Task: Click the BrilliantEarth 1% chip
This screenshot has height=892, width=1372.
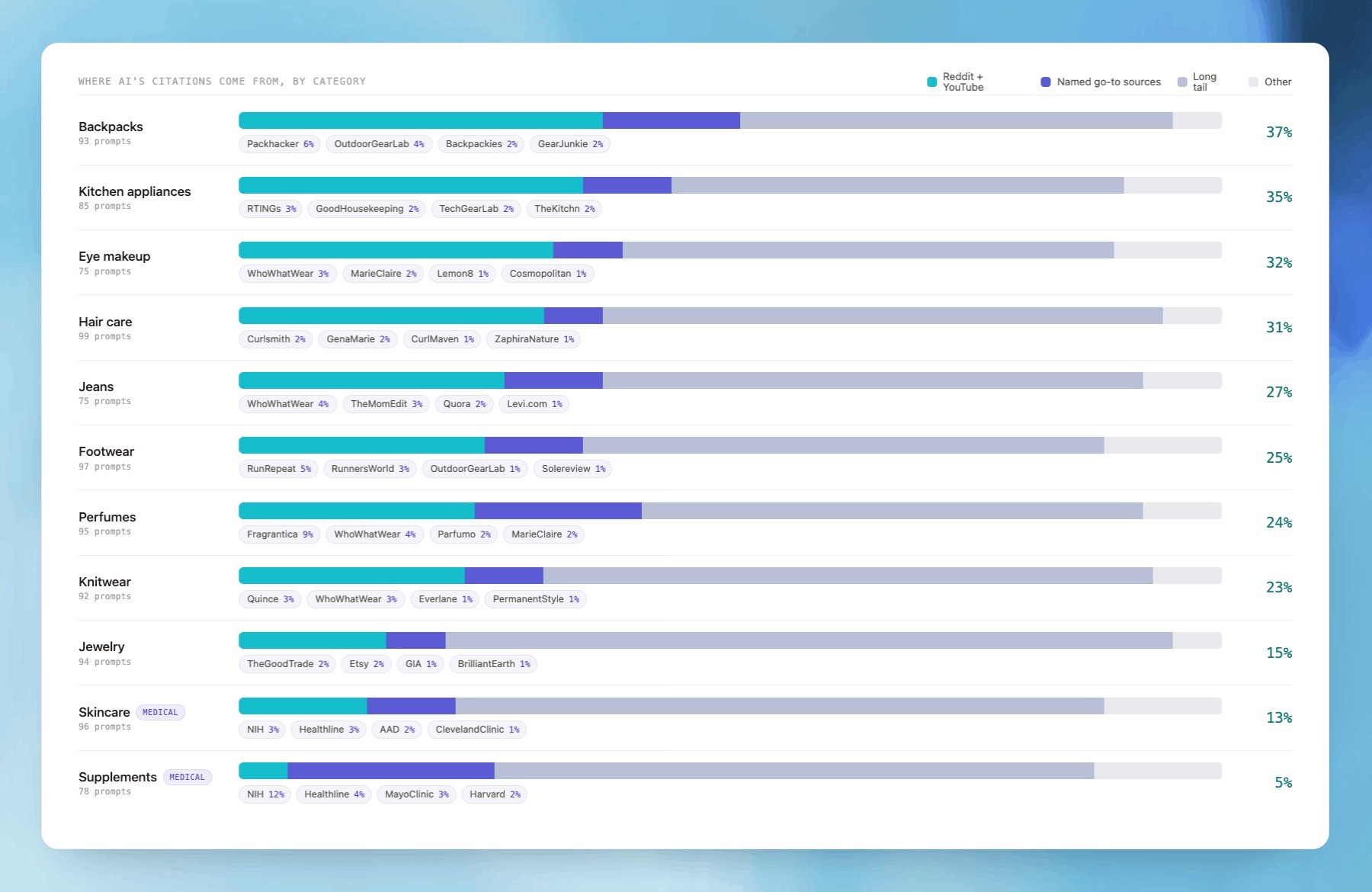Action: 493,664
